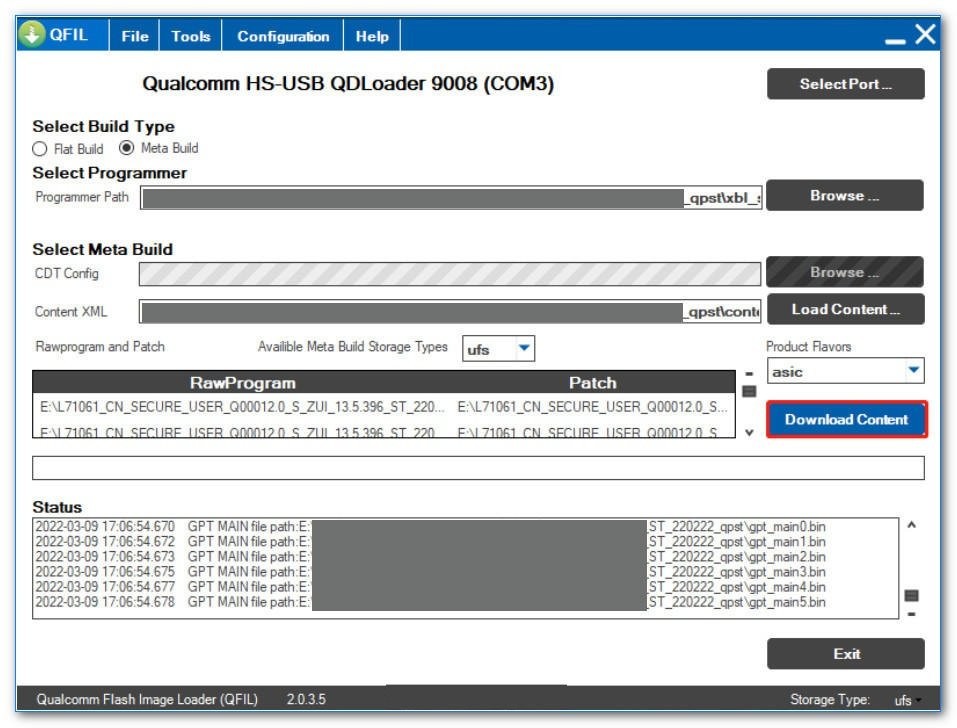Open the Storage Type dropdown in status bar

[x=907, y=700]
